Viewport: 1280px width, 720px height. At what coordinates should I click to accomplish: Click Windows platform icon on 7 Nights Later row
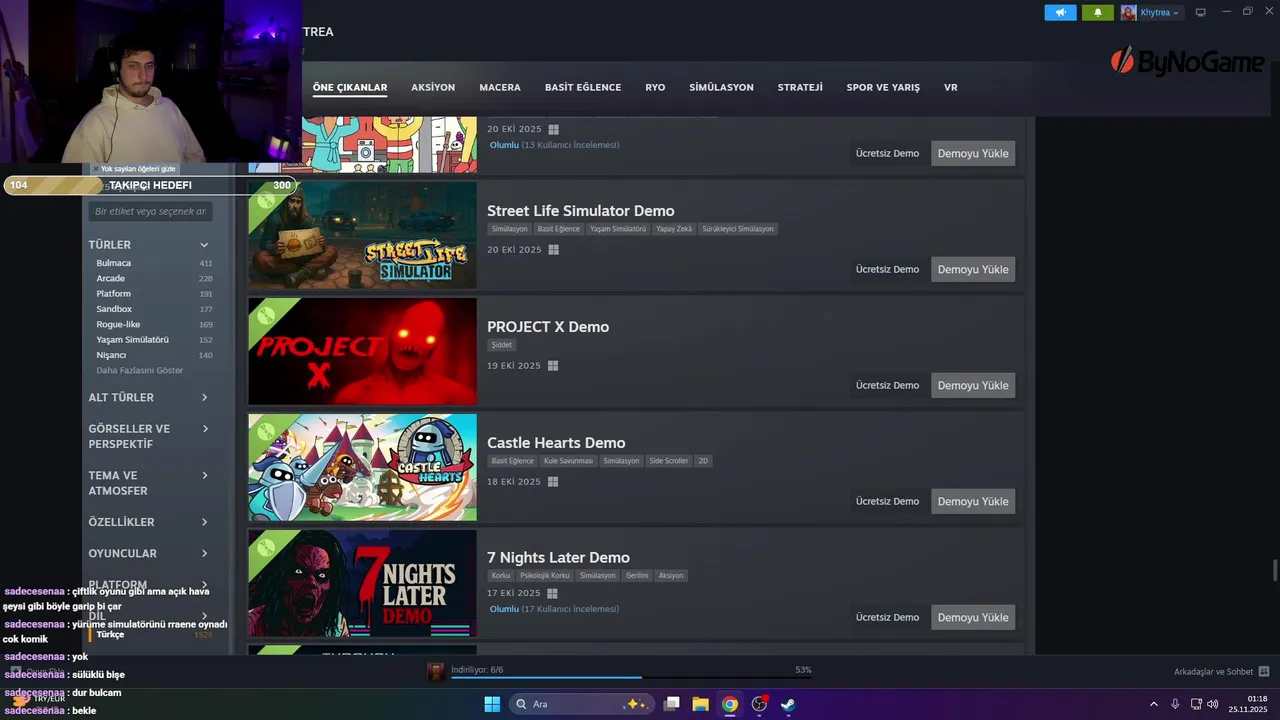pos(553,593)
